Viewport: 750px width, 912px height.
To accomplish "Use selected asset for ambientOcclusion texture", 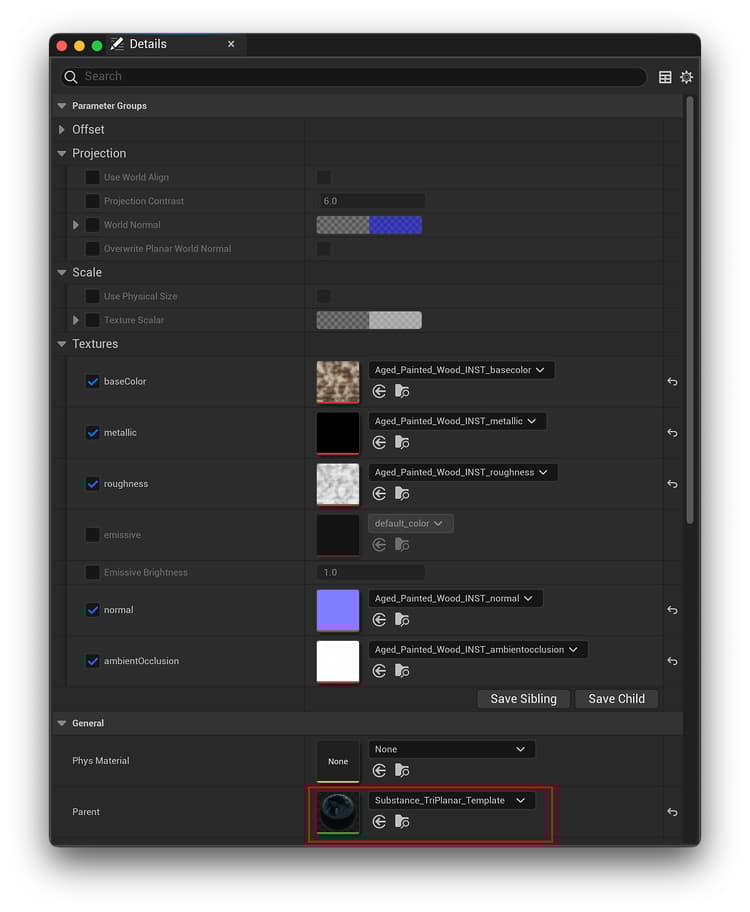I will pyautogui.click(x=379, y=671).
